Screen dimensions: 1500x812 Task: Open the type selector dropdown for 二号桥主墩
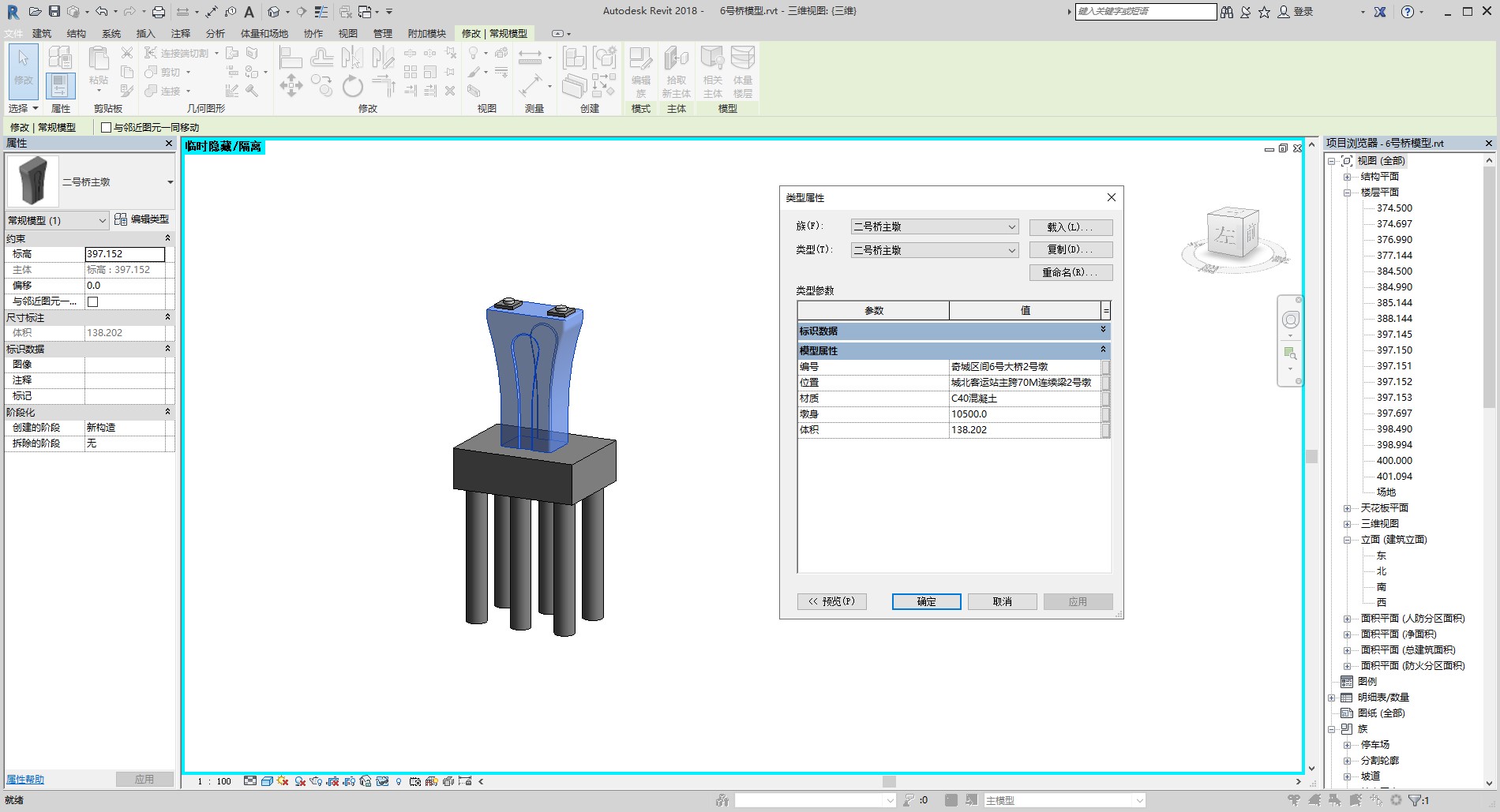pos(170,182)
